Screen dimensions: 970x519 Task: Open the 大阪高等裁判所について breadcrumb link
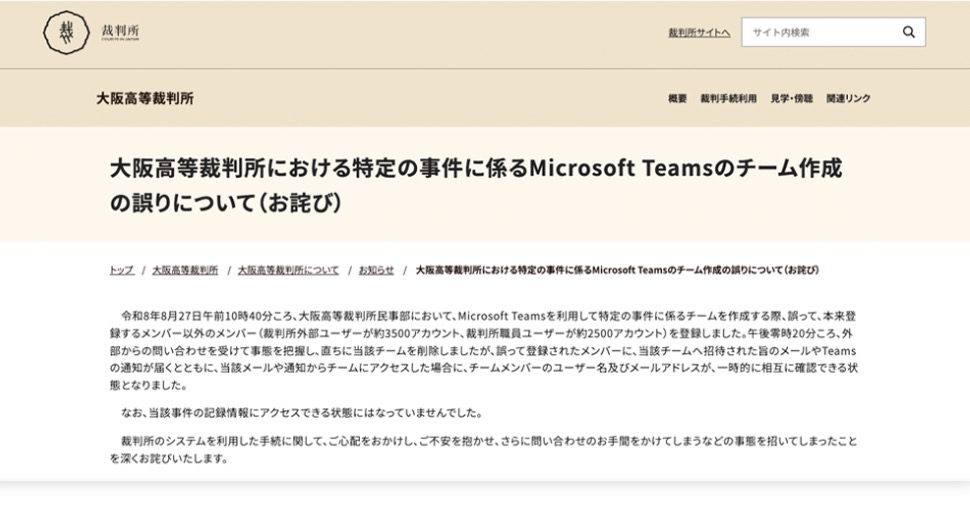(288, 270)
